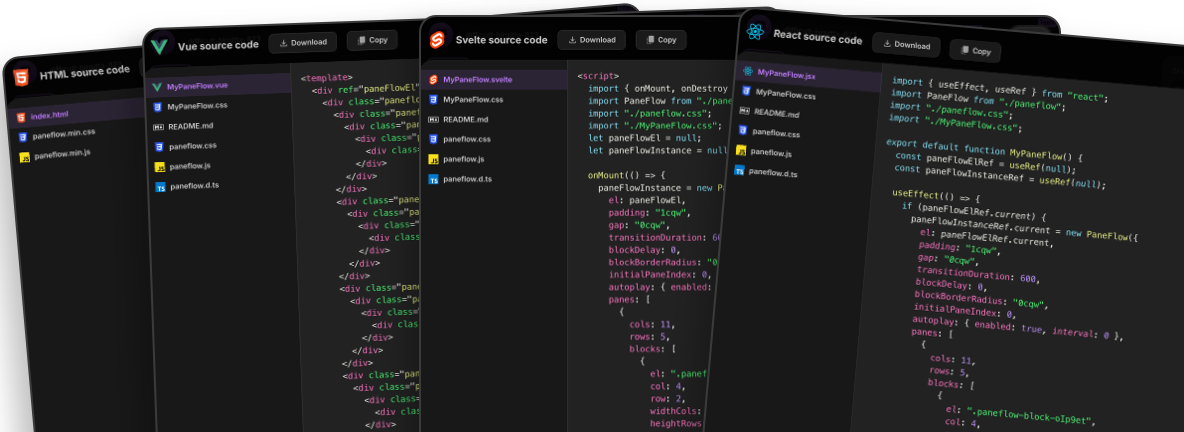
Task: Click "export default function MyPaneFlow()" in React code
Action: tap(985, 150)
